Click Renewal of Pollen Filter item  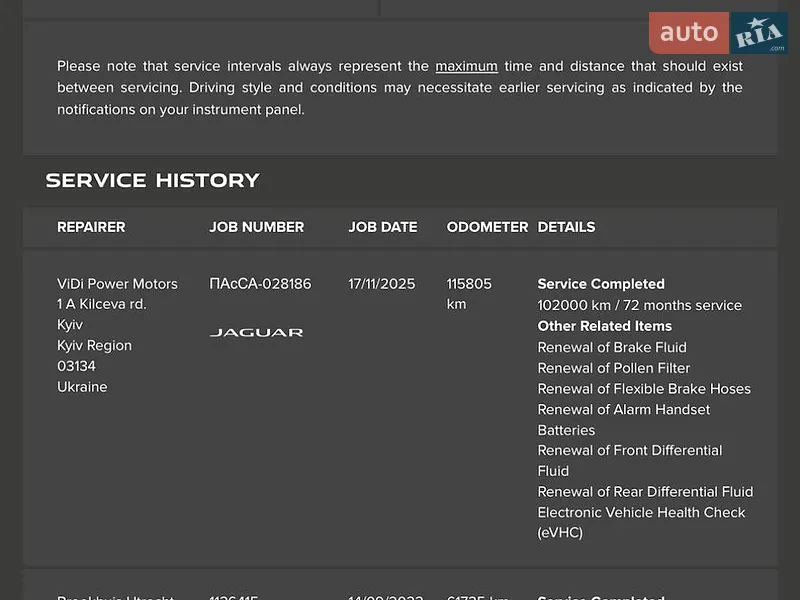tap(614, 368)
